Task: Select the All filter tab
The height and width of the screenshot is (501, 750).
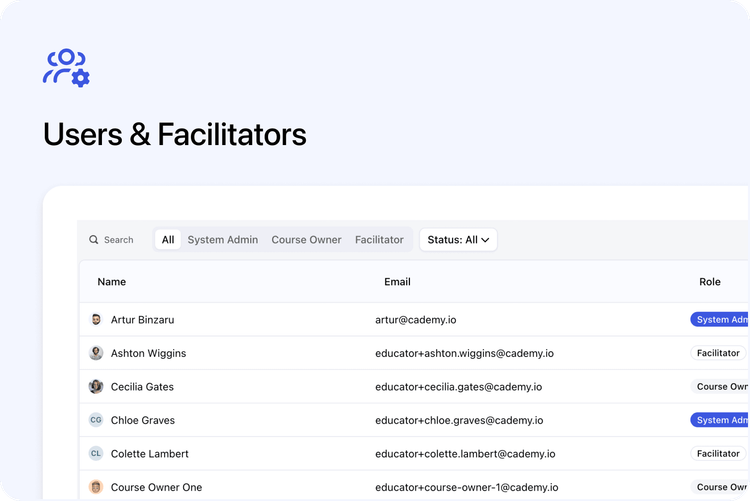Action: tap(168, 240)
